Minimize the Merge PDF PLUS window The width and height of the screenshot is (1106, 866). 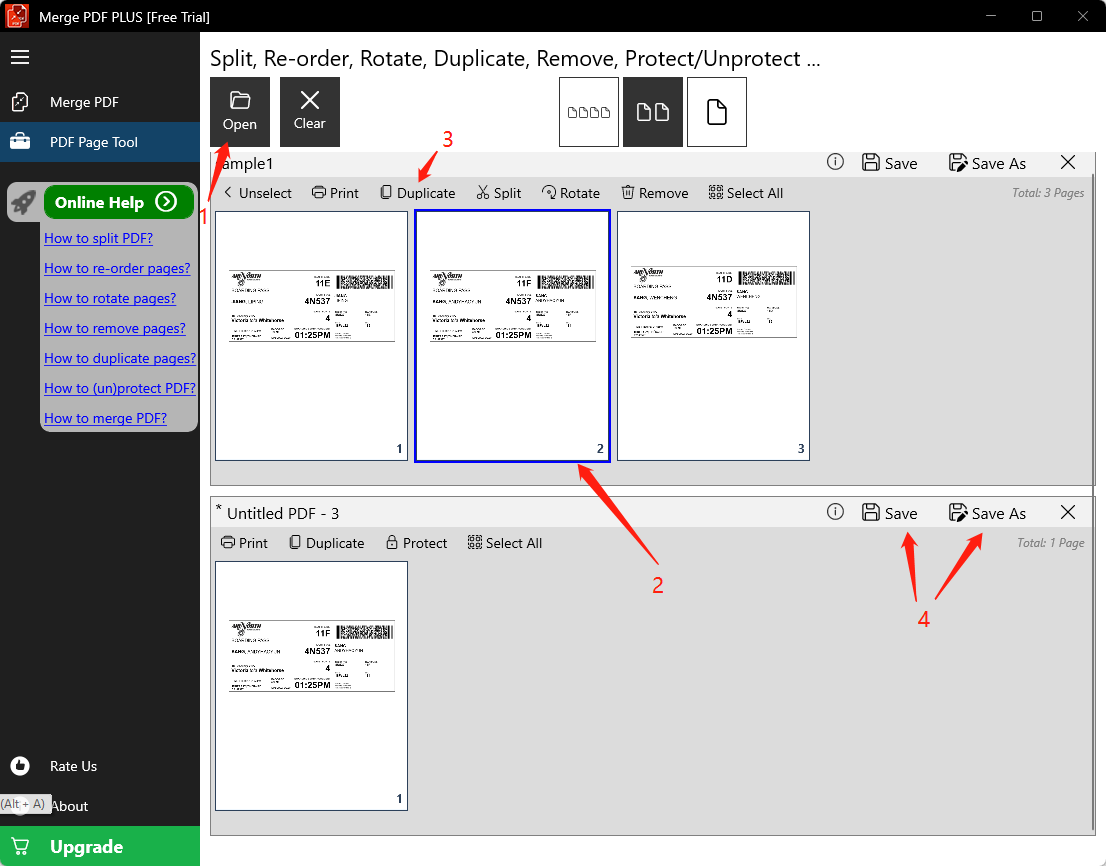[991, 16]
